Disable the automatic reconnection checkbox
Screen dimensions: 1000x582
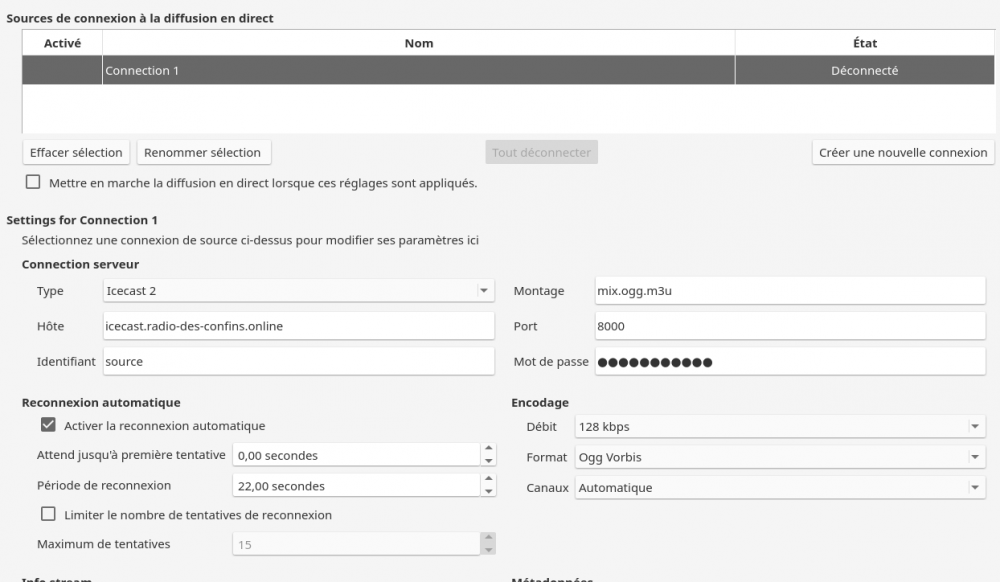(48, 425)
